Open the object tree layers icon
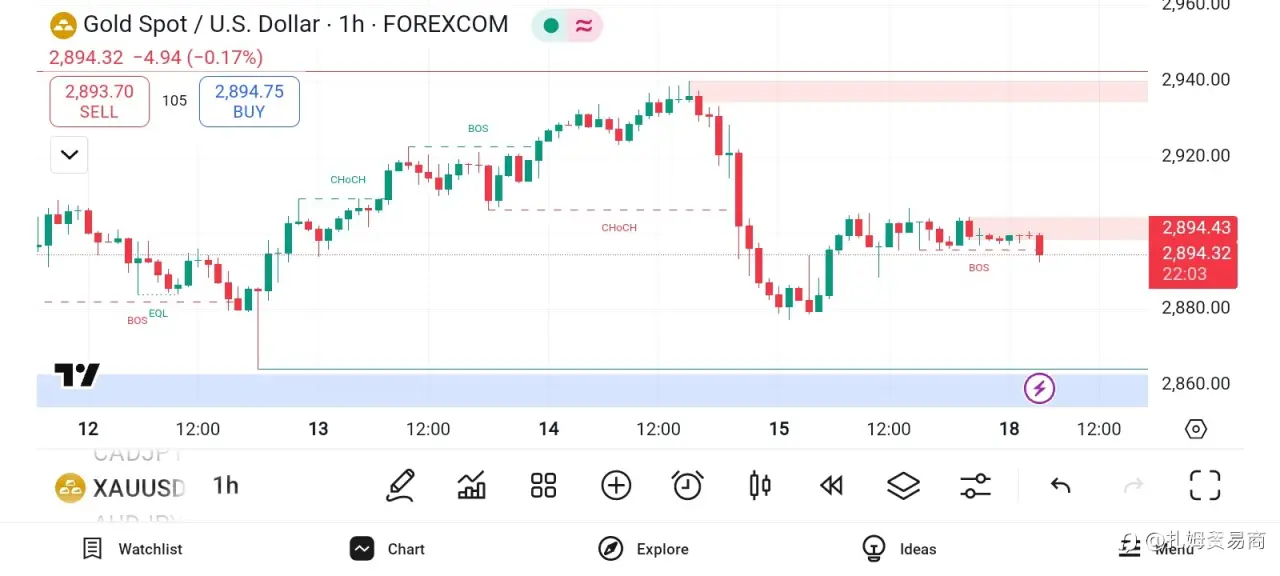Image resolution: width=1280 pixels, height=576 pixels. tap(903, 486)
